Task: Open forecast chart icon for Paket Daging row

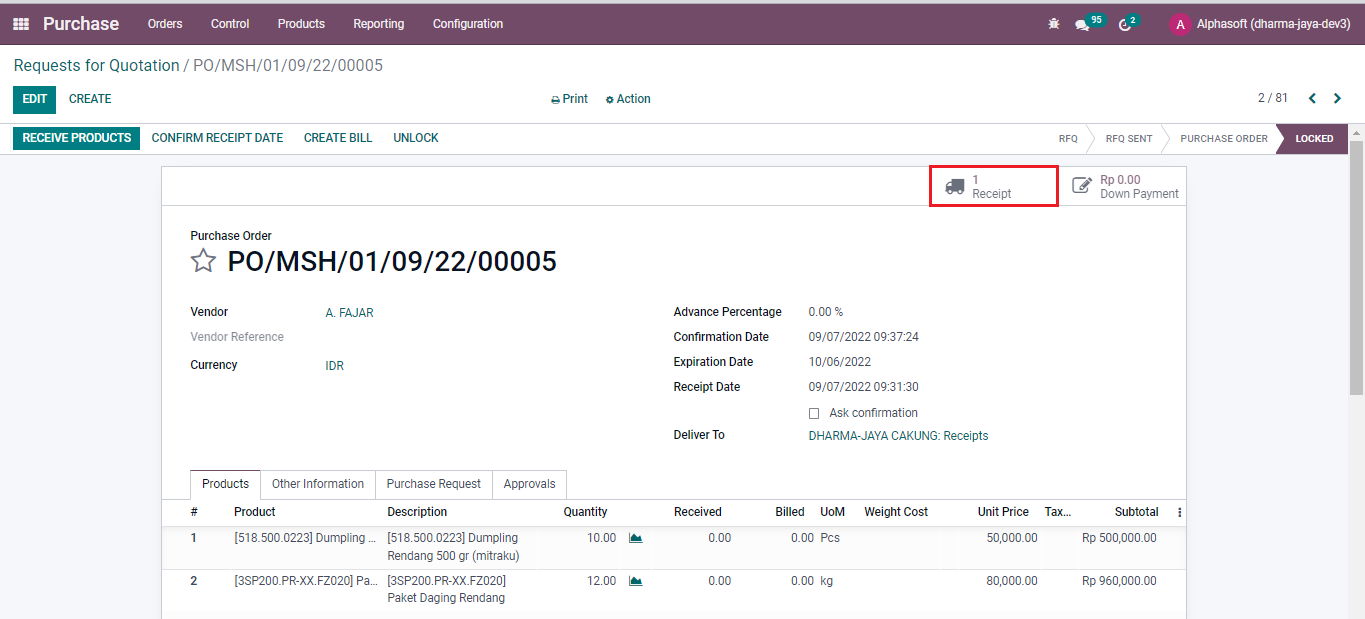Action: pos(636,580)
